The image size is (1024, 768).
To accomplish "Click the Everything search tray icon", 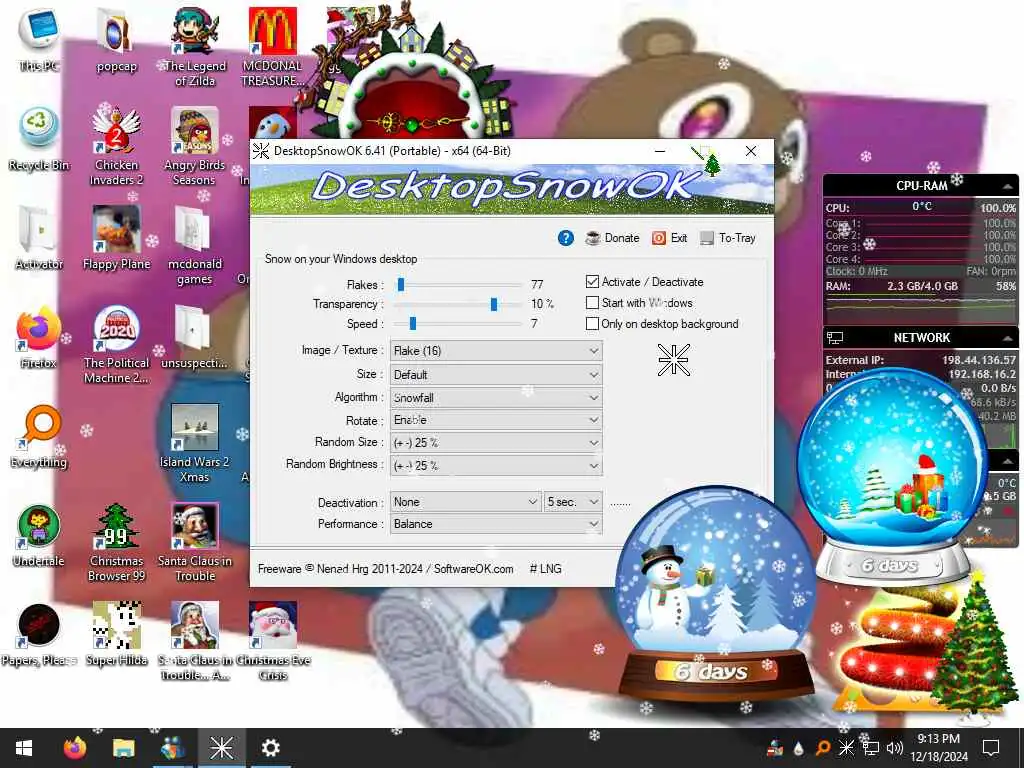I will 823,748.
